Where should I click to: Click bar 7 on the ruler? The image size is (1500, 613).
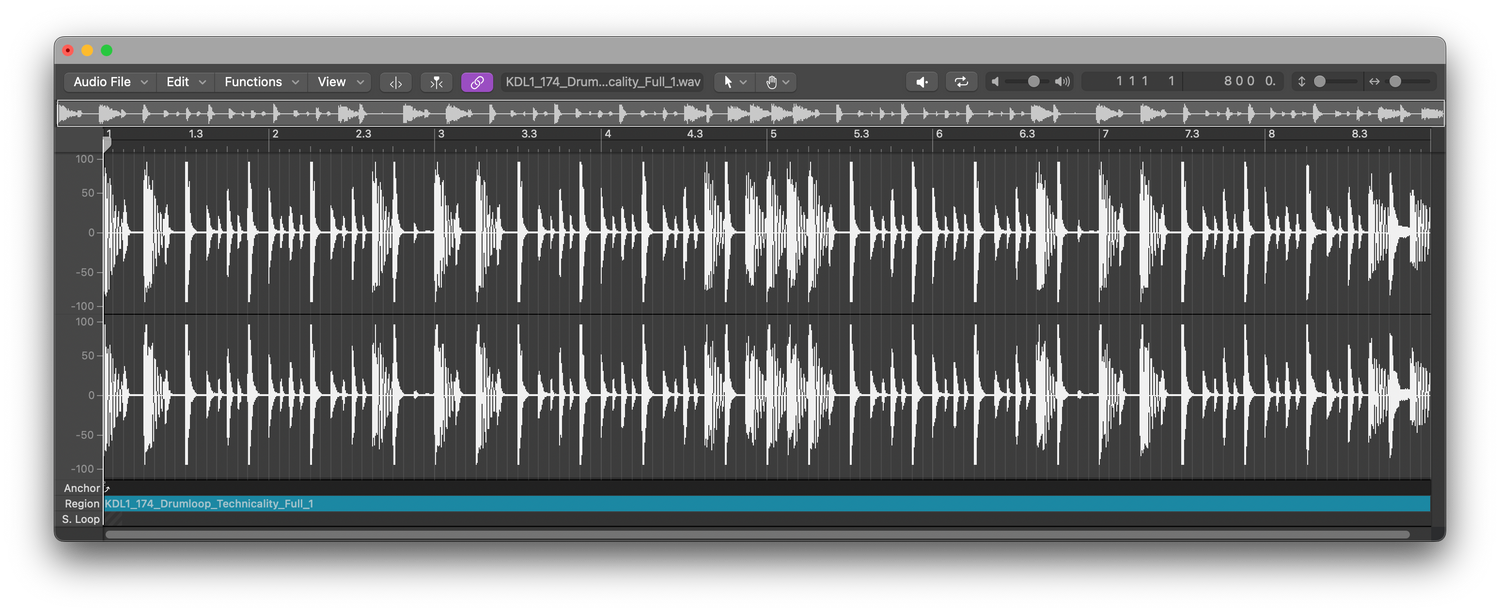click(1105, 134)
